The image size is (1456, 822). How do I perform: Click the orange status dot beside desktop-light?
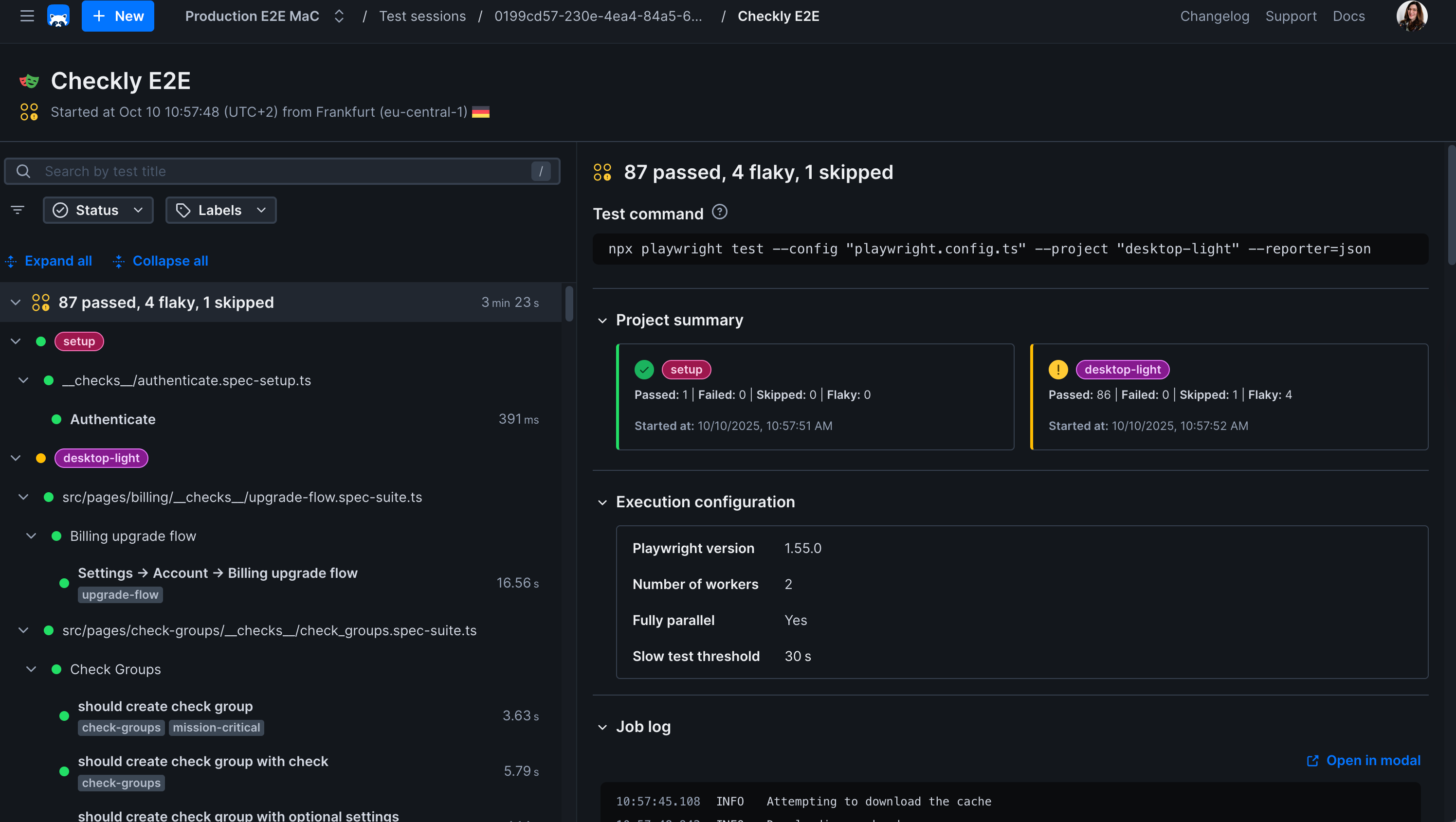(x=41, y=458)
